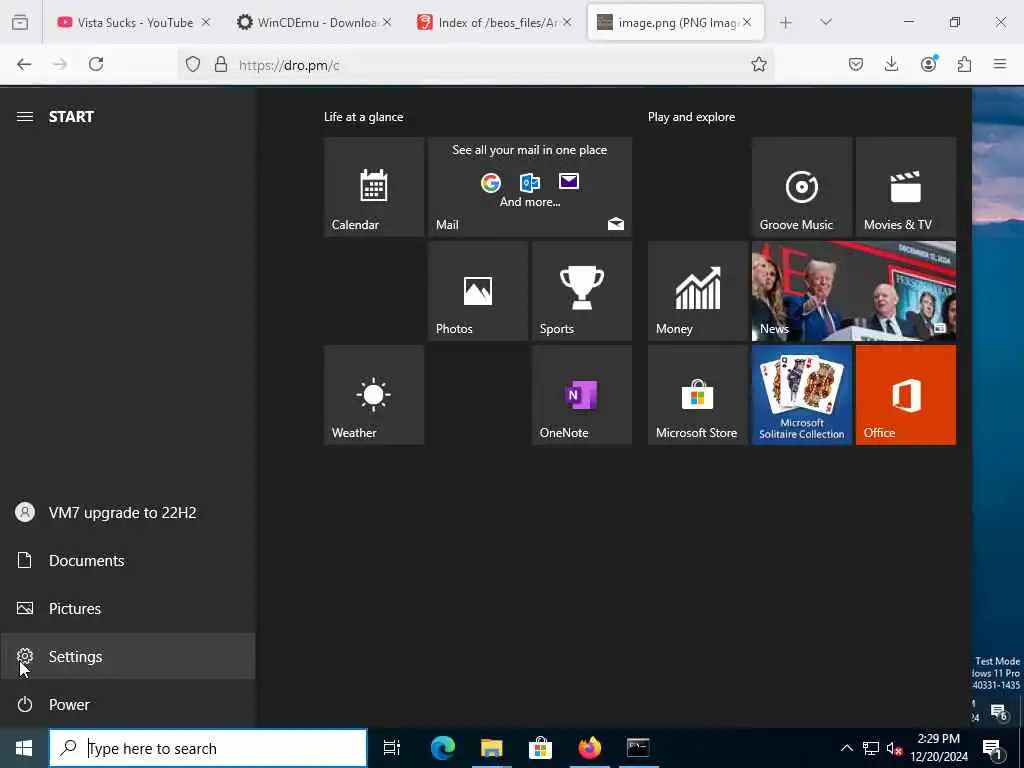Open the Firefox account icon
This screenshot has width=1024, height=768.
(x=929, y=64)
